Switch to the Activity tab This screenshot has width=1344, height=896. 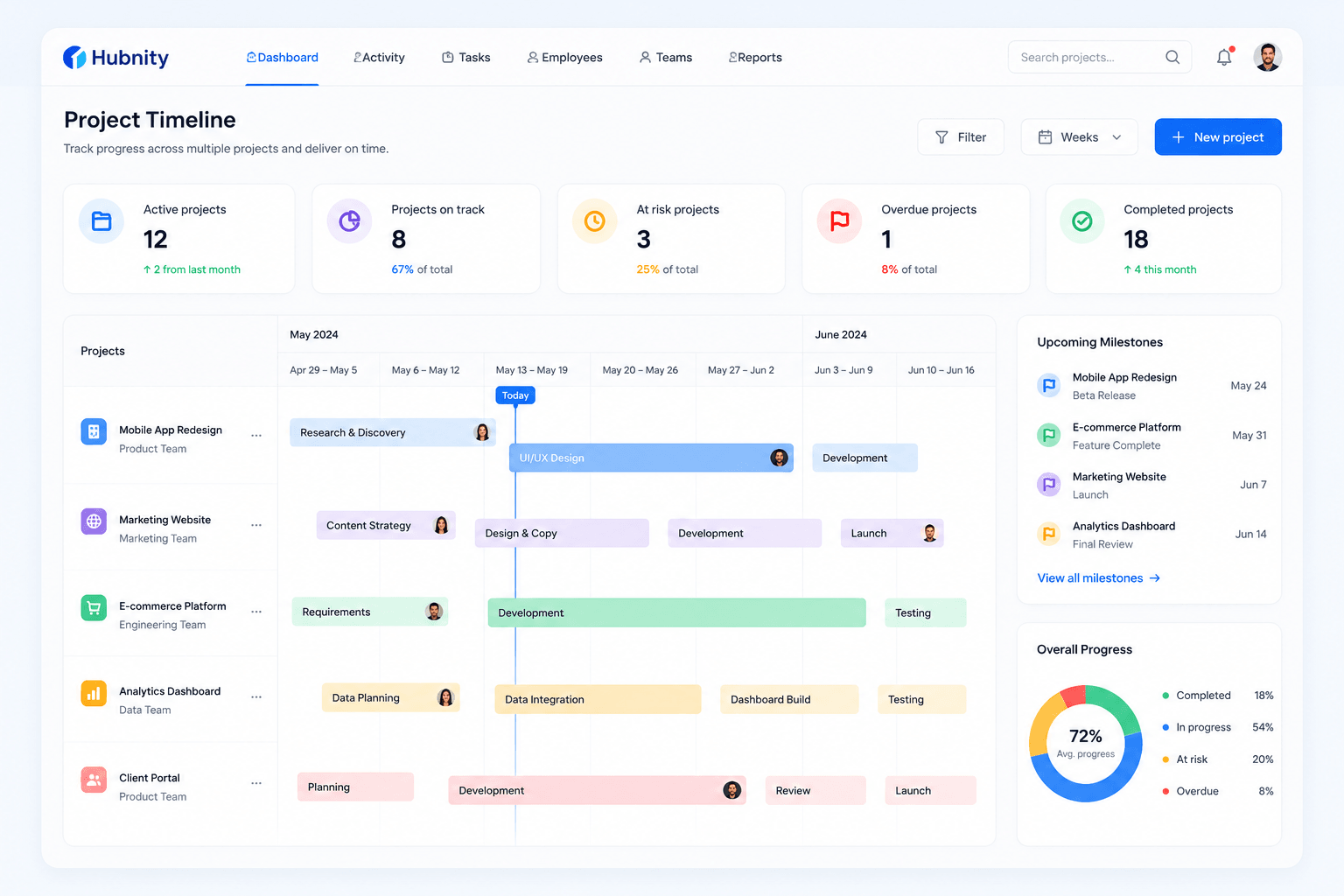click(379, 58)
